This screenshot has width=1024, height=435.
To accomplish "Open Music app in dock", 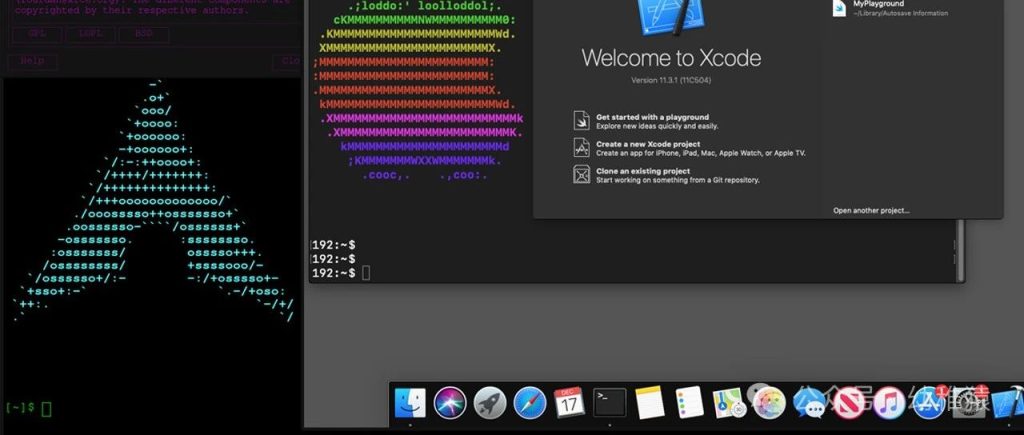I will point(888,403).
